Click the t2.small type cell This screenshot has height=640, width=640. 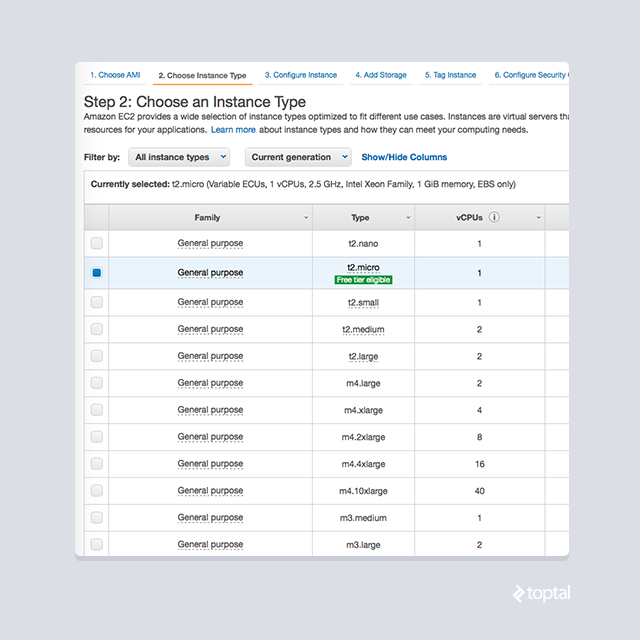[363, 302]
